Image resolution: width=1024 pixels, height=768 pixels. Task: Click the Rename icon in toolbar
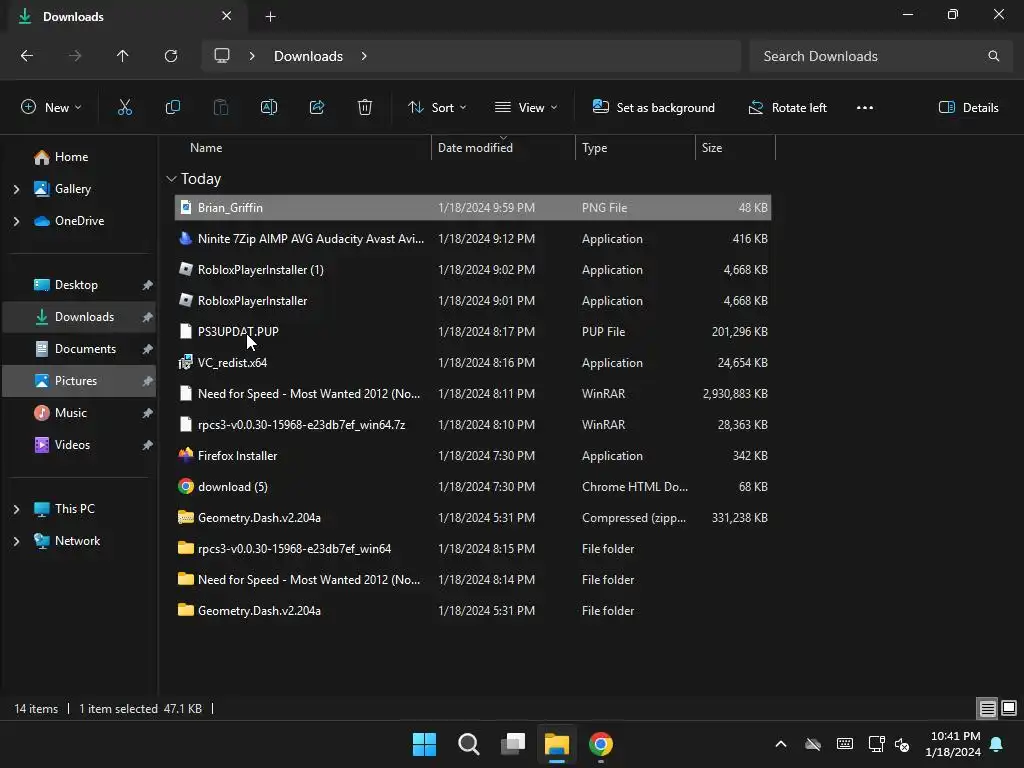(x=268, y=108)
